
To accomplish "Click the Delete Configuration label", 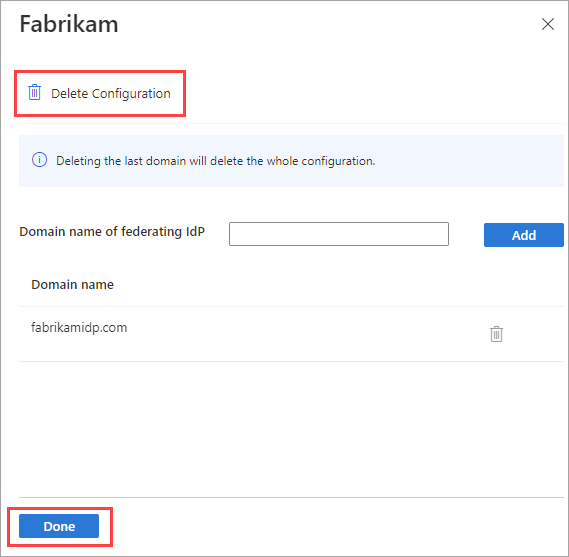I will (x=111, y=94).
